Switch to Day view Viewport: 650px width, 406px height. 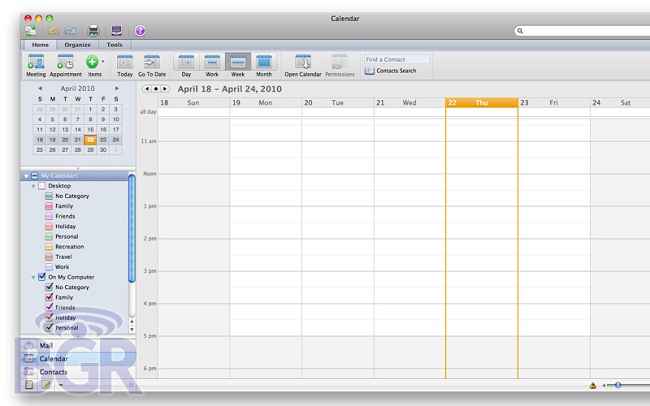186,66
